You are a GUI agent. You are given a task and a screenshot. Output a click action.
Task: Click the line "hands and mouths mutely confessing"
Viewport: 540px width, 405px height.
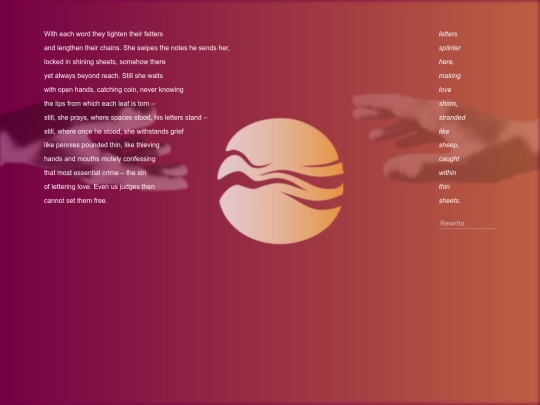coord(100,159)
